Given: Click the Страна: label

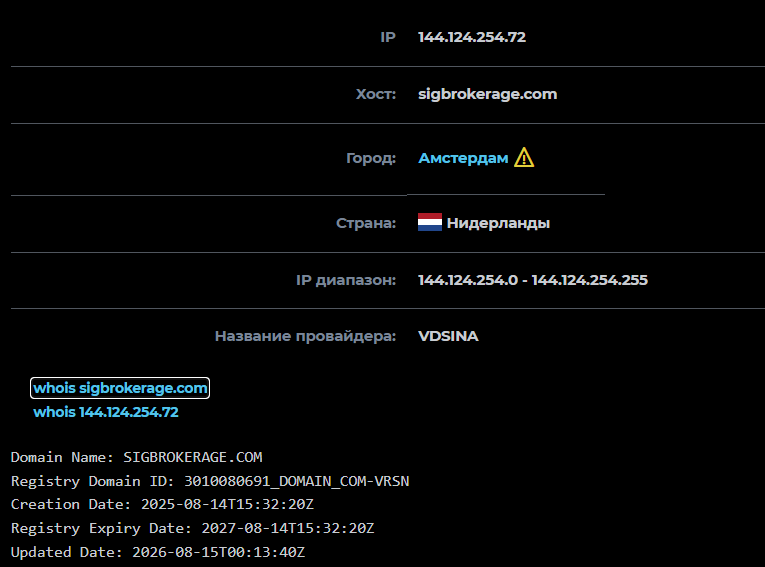Looking at the screenshot, I should click(x=366, y=223).
